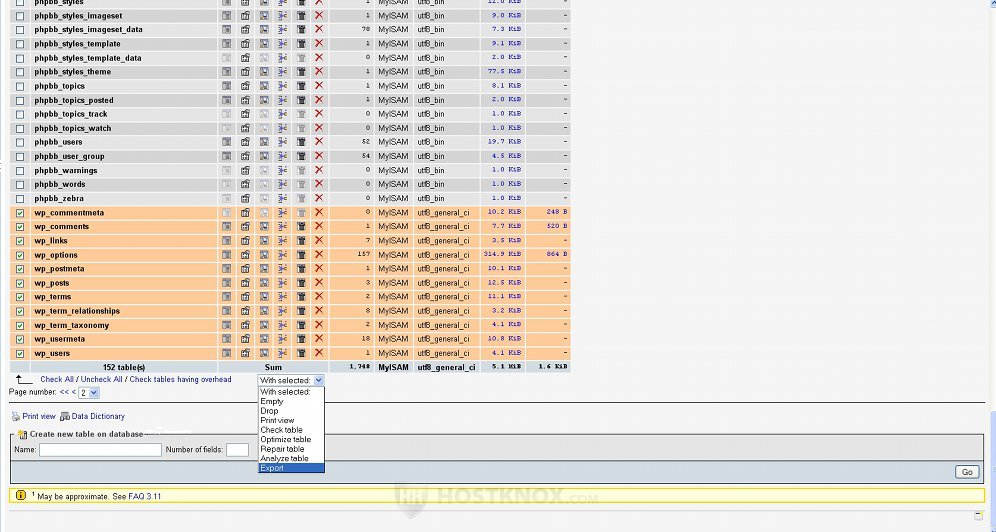996x532 pixels.
Task: Click Search icon for wp_users row
Action: click(x=264, y=353)
